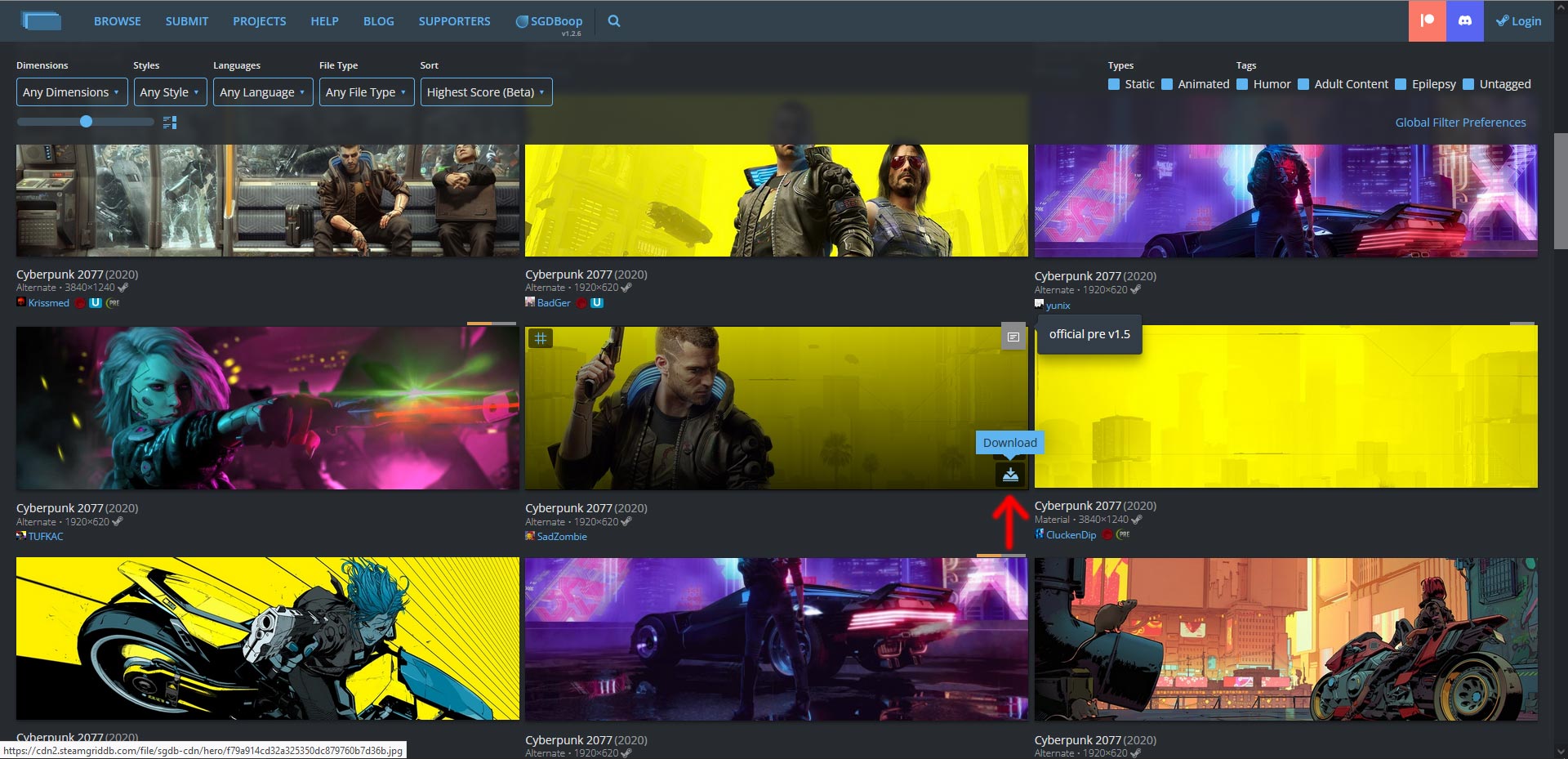Open the subway train hero by Krissmed
This screenshot has width=1568, height=759.
click(268, 200)
